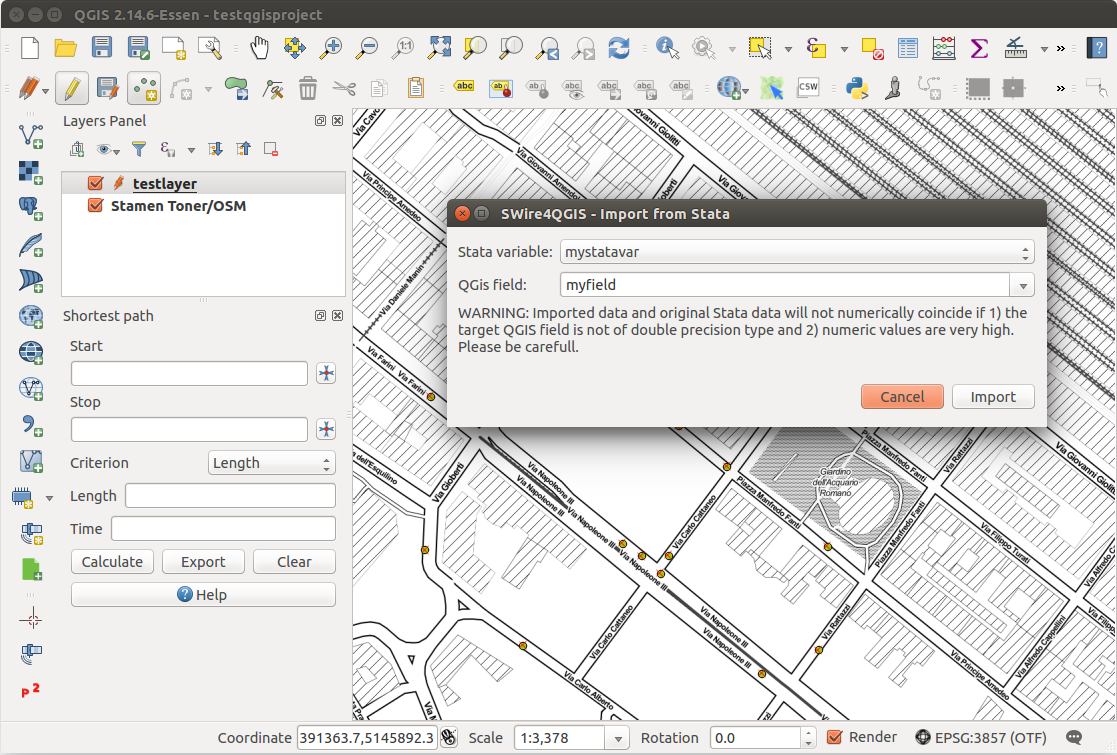
Task: Click the Rotation stepper arrows
Action: click(x=808, y=738)
